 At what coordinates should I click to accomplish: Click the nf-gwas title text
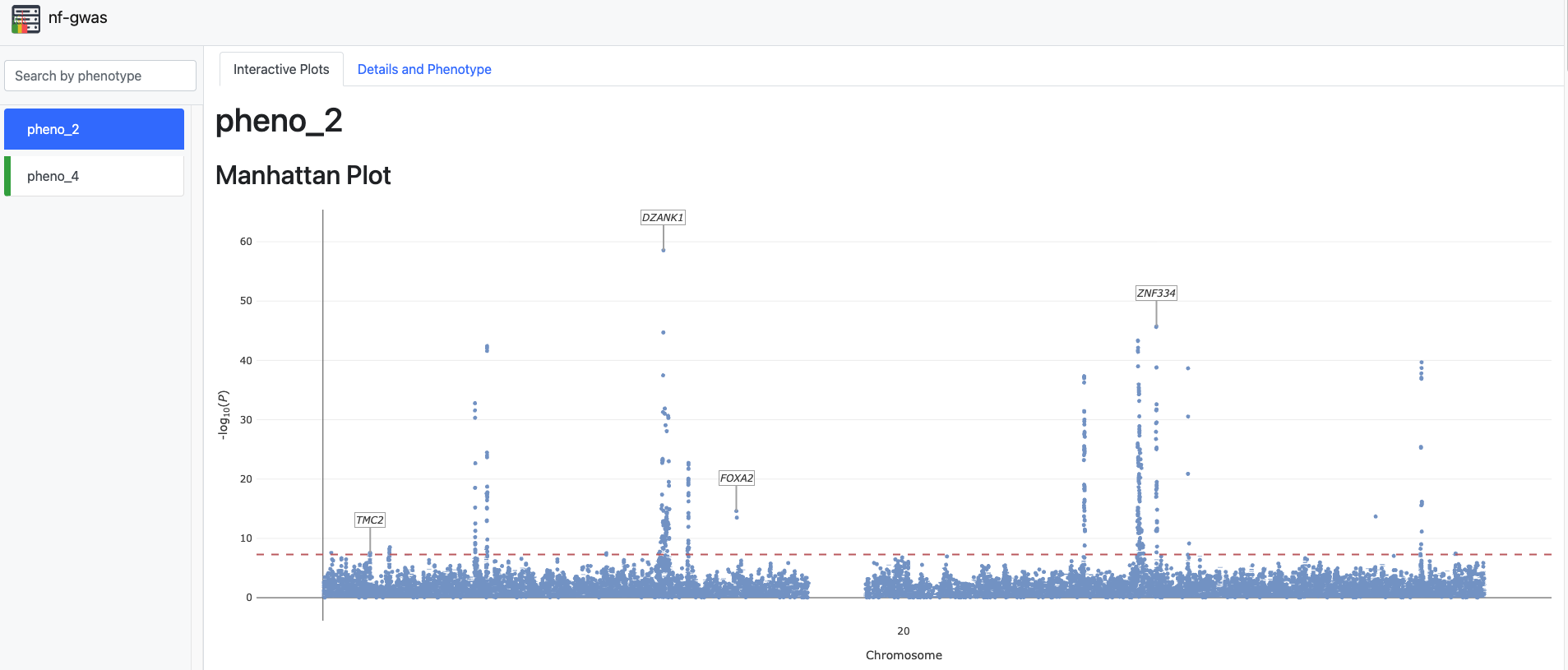[x=77, y=18]
